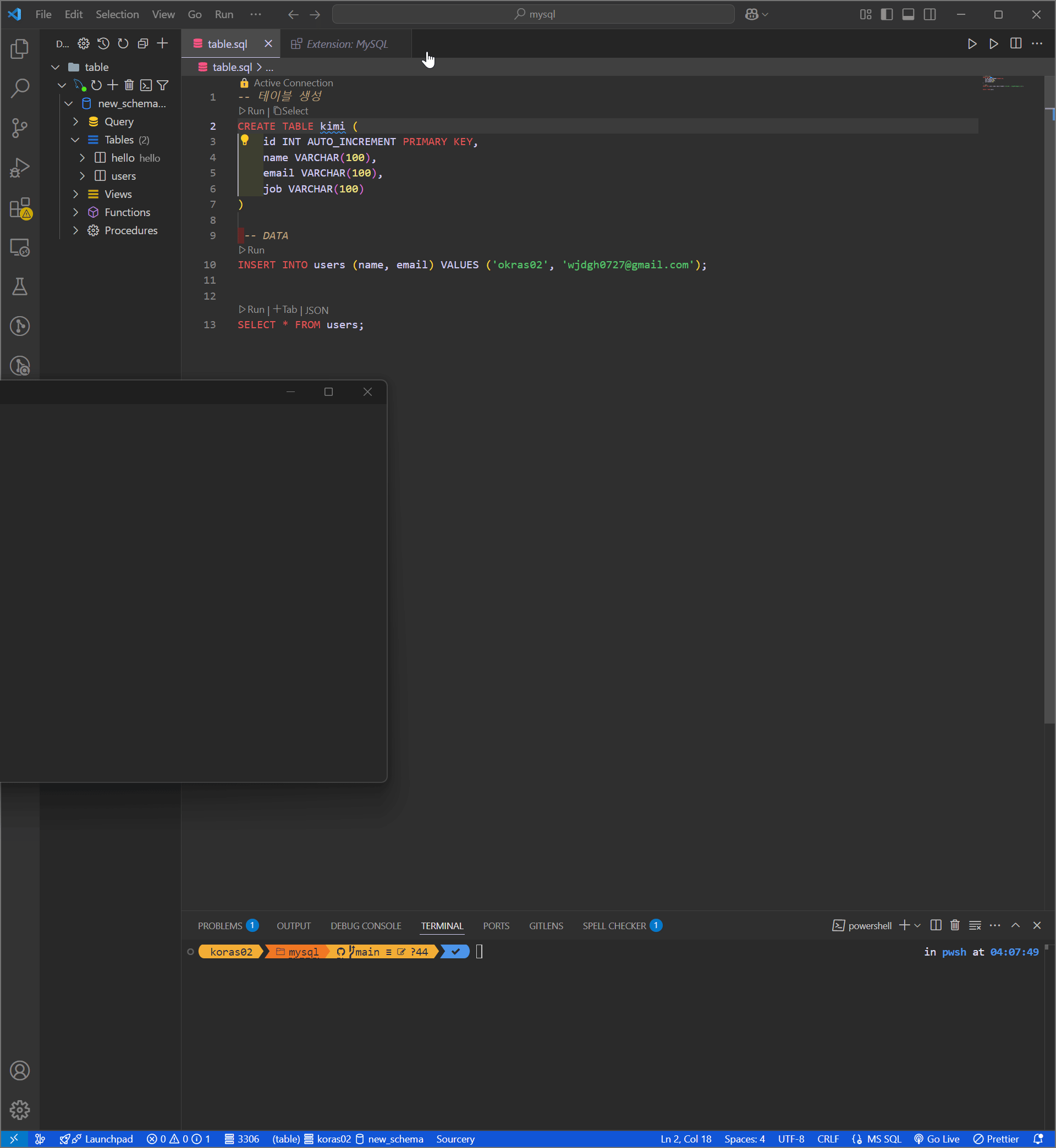Open new terminal launch profile dropdown arrow
Image resolution: width=1056 pixels, height=1148 pixels.
[918, 925]
